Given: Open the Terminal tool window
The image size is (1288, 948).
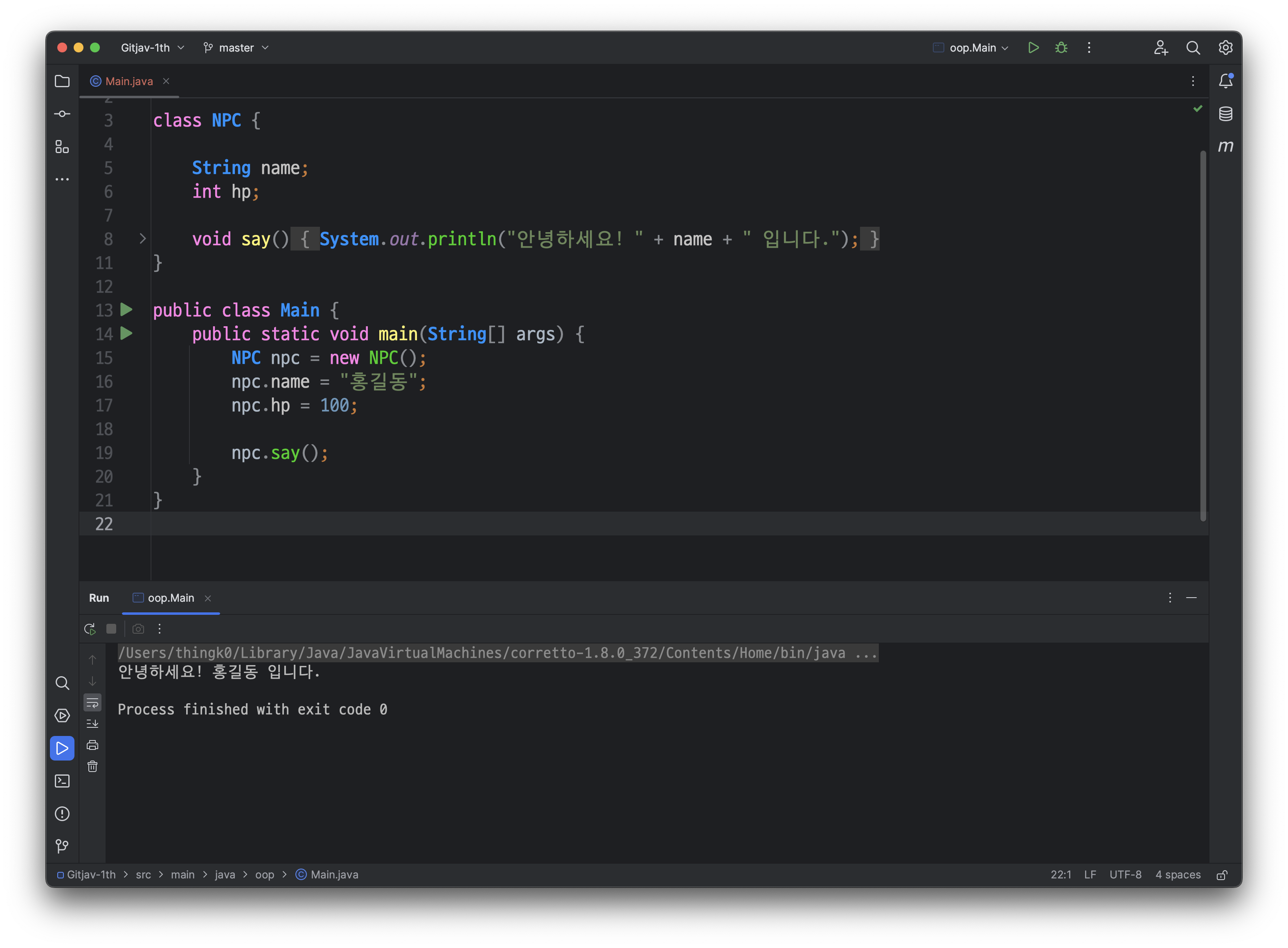Looking at the screenshot, I should tap(62, 781).
